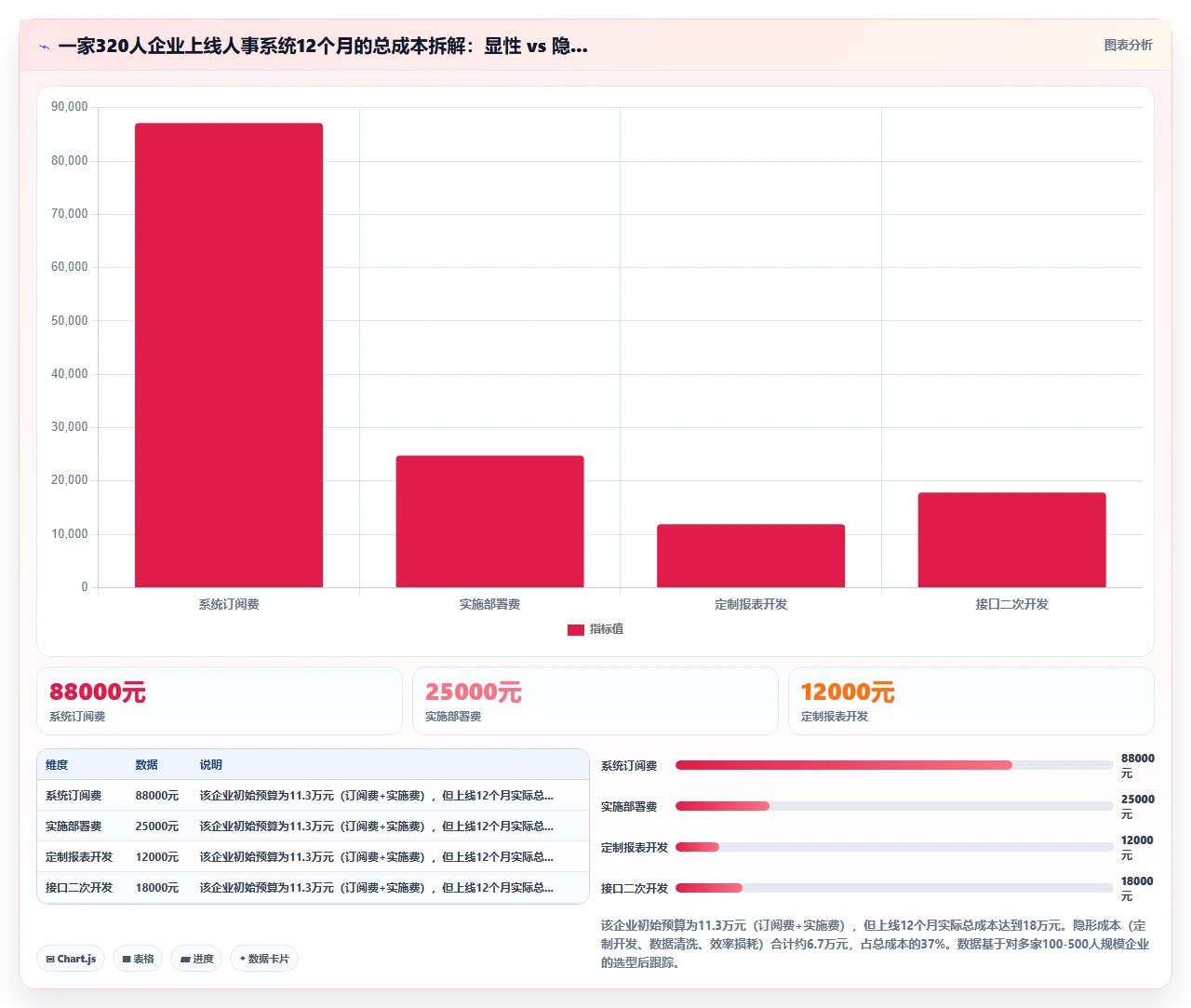Click the lightning icon beside the chart title
This screenshot has height=1008, width=1191.
(x=44, y=47)
